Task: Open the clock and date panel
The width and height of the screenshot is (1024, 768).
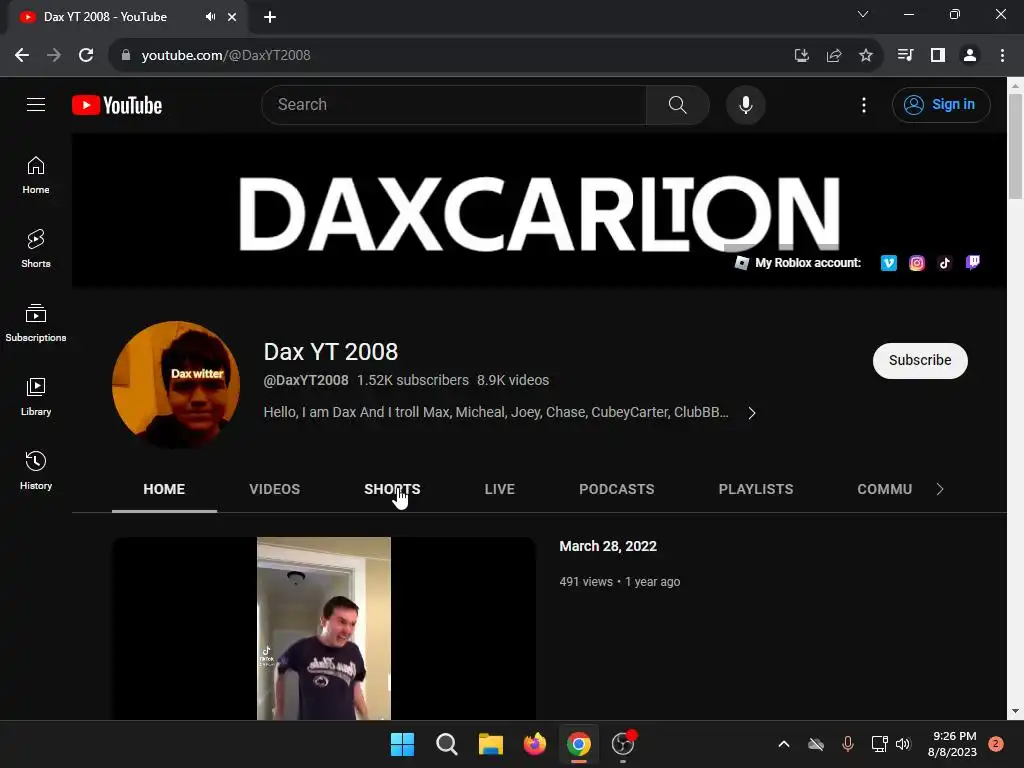Action: point(952,744)
